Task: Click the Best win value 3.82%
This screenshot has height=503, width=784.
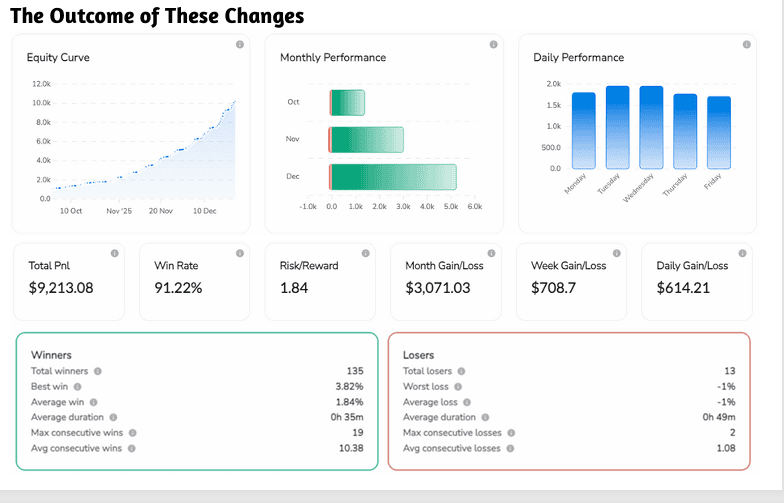Action: tap(350, 386)
